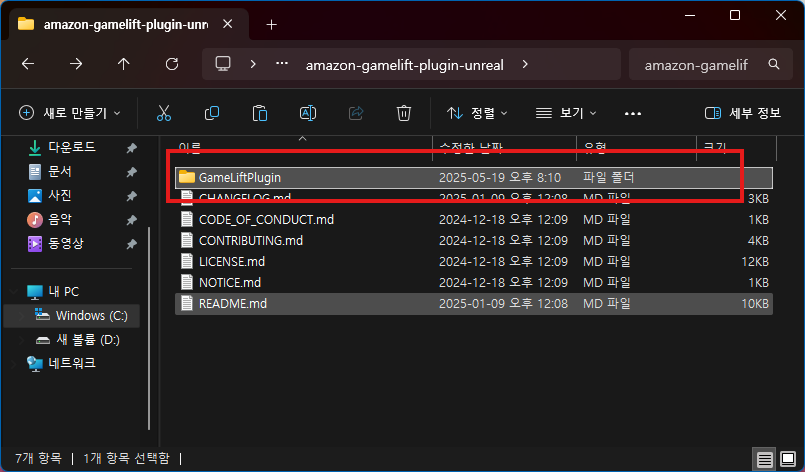Click the folder icon of GameLiftPlugin

click(187, 177)
